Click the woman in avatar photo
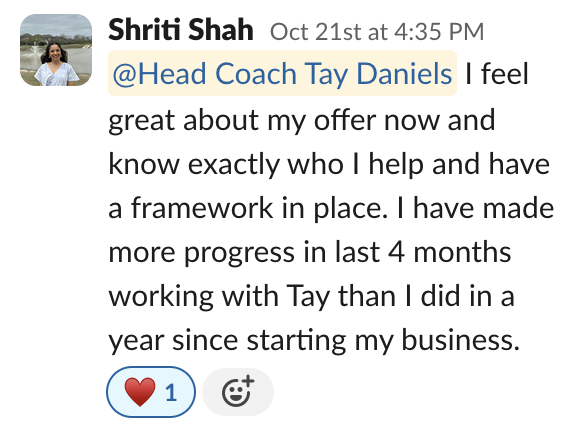This screenshot has height=432, width=588. (56, 64)
